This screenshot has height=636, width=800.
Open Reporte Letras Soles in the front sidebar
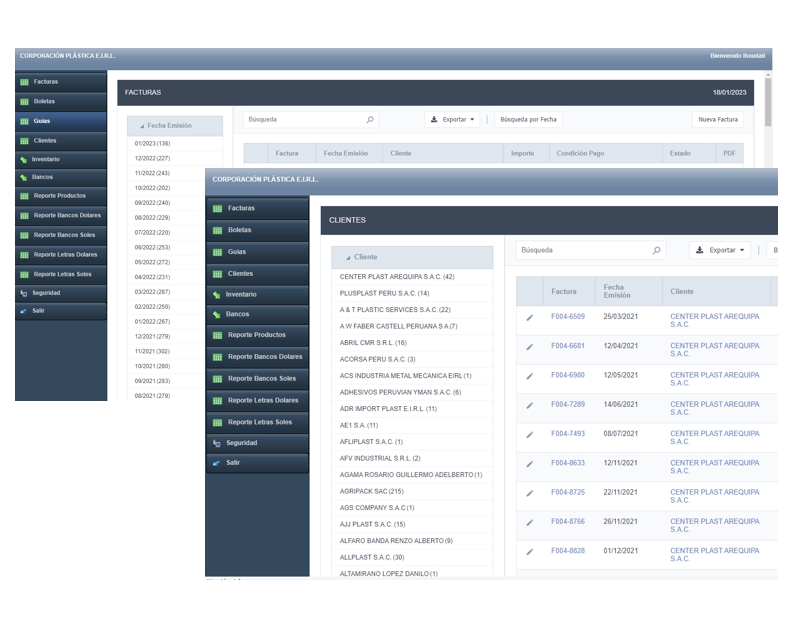point(260,422)
